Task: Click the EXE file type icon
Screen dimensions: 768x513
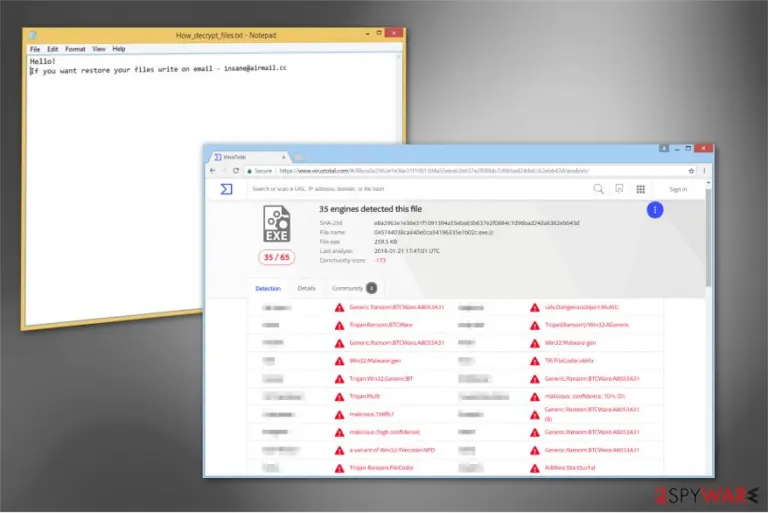Action: pos(277,224)
